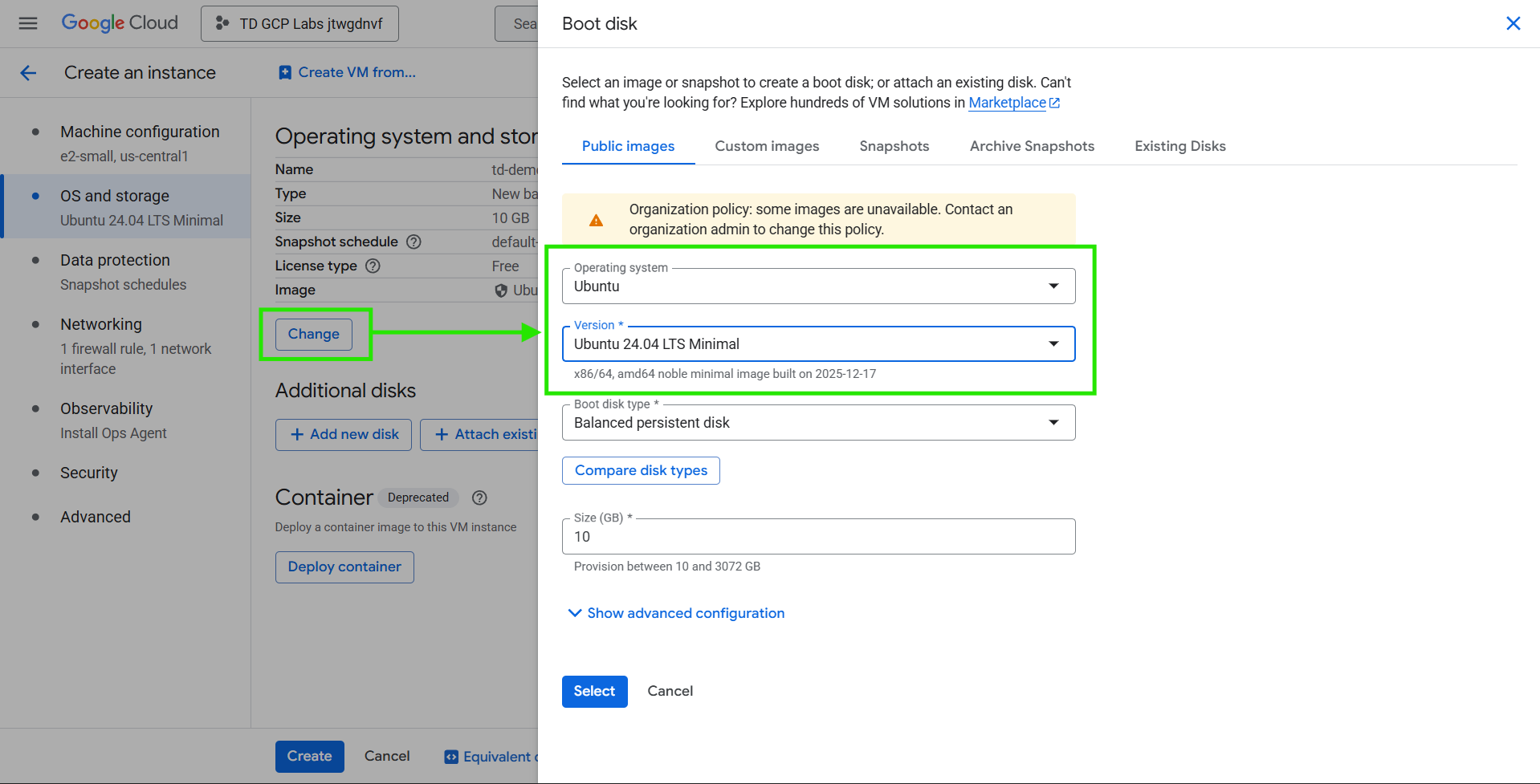Click the Size (GB) input field
This screenshot has height=784, width=1540.
coord(817,537)
